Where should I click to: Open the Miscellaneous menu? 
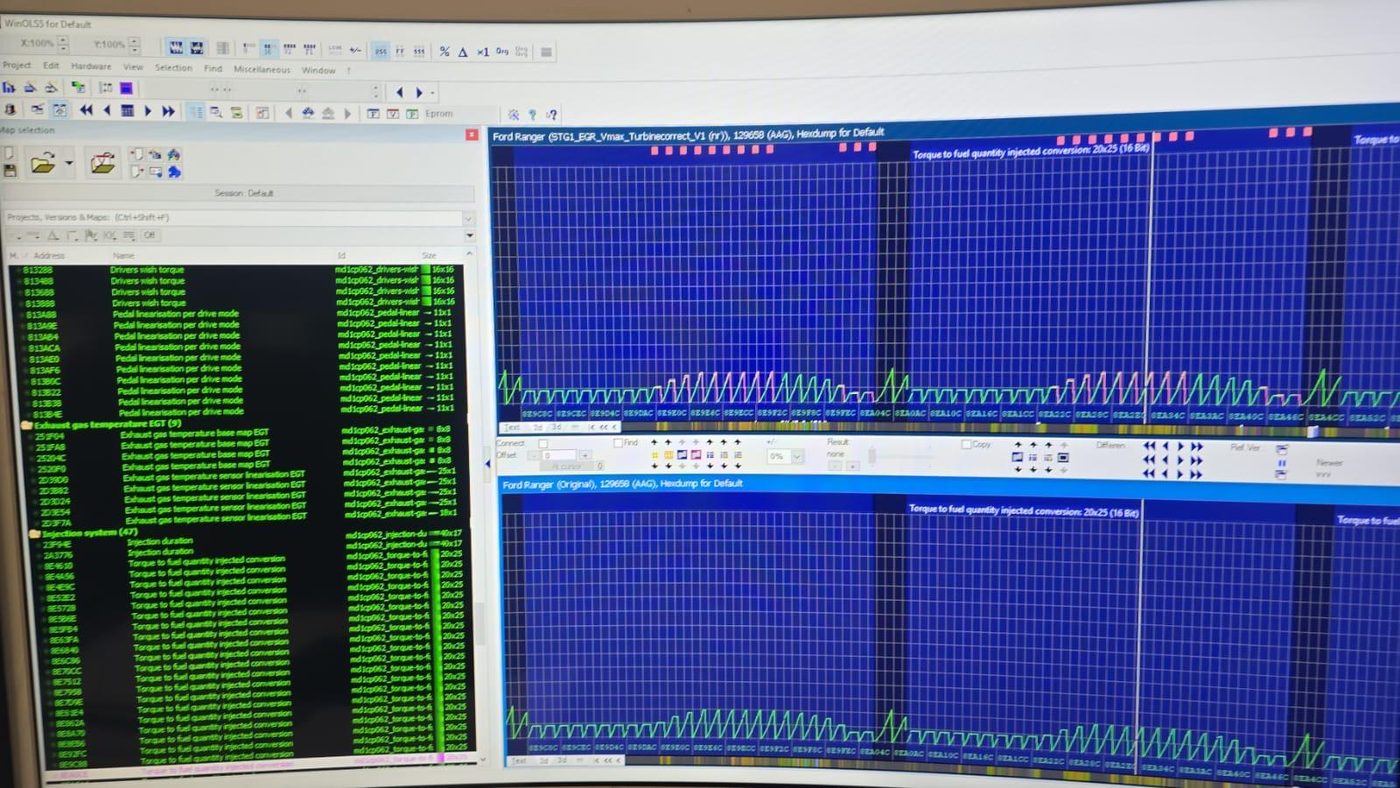point(262,69)
